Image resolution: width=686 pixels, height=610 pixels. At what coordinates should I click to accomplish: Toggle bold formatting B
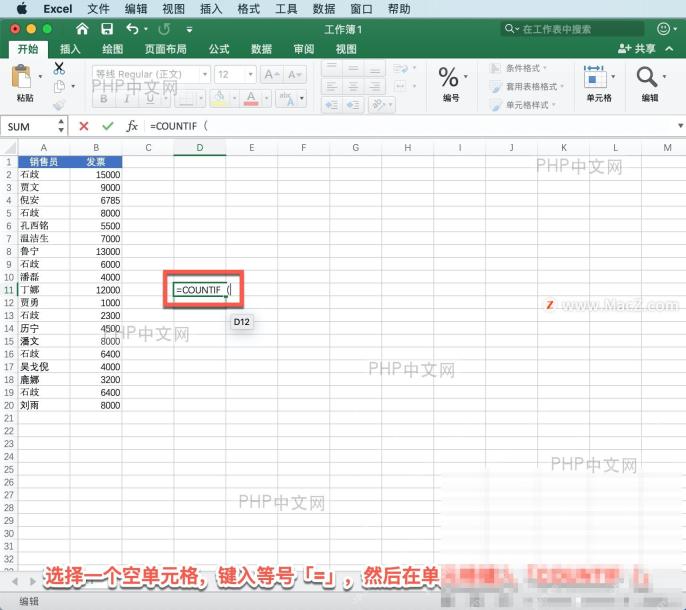104,99
